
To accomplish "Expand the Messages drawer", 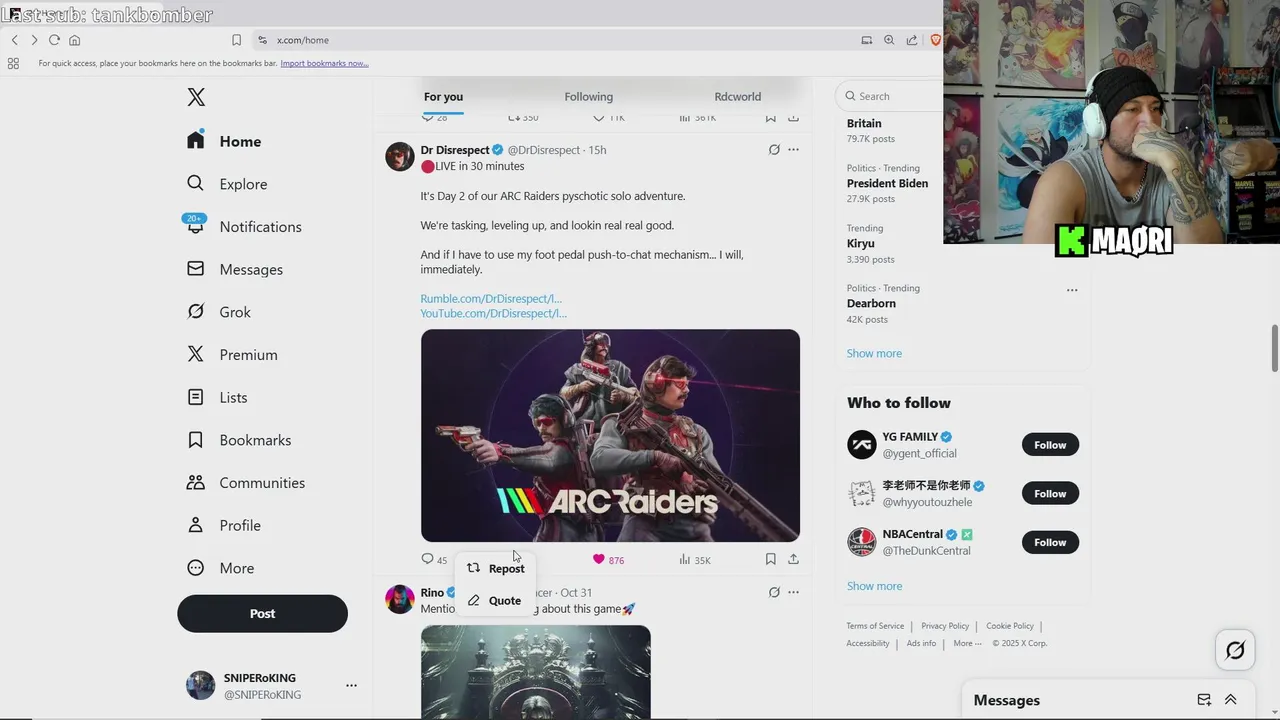I will [1230, 700].
